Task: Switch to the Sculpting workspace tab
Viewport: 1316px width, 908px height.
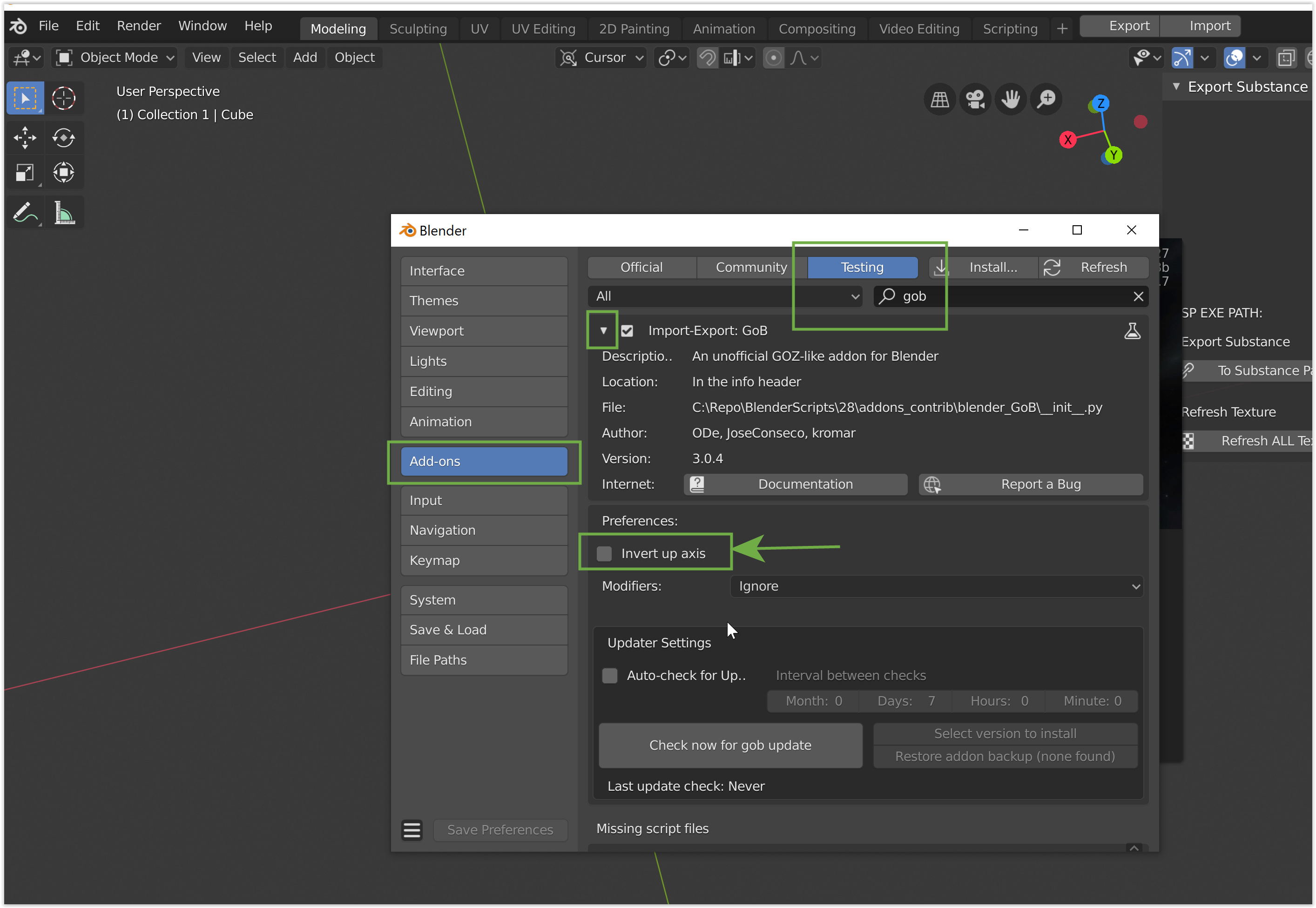Action: click(418, 28)
